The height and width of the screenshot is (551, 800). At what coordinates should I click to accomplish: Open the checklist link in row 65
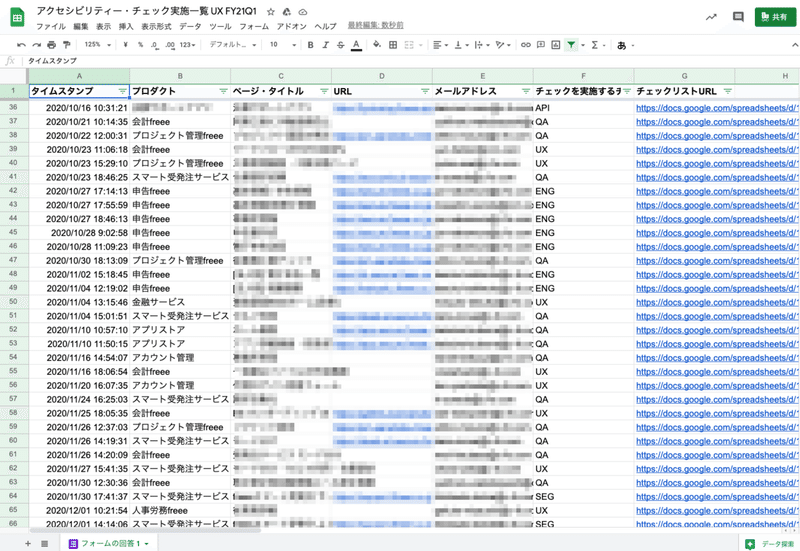point(717,510)
